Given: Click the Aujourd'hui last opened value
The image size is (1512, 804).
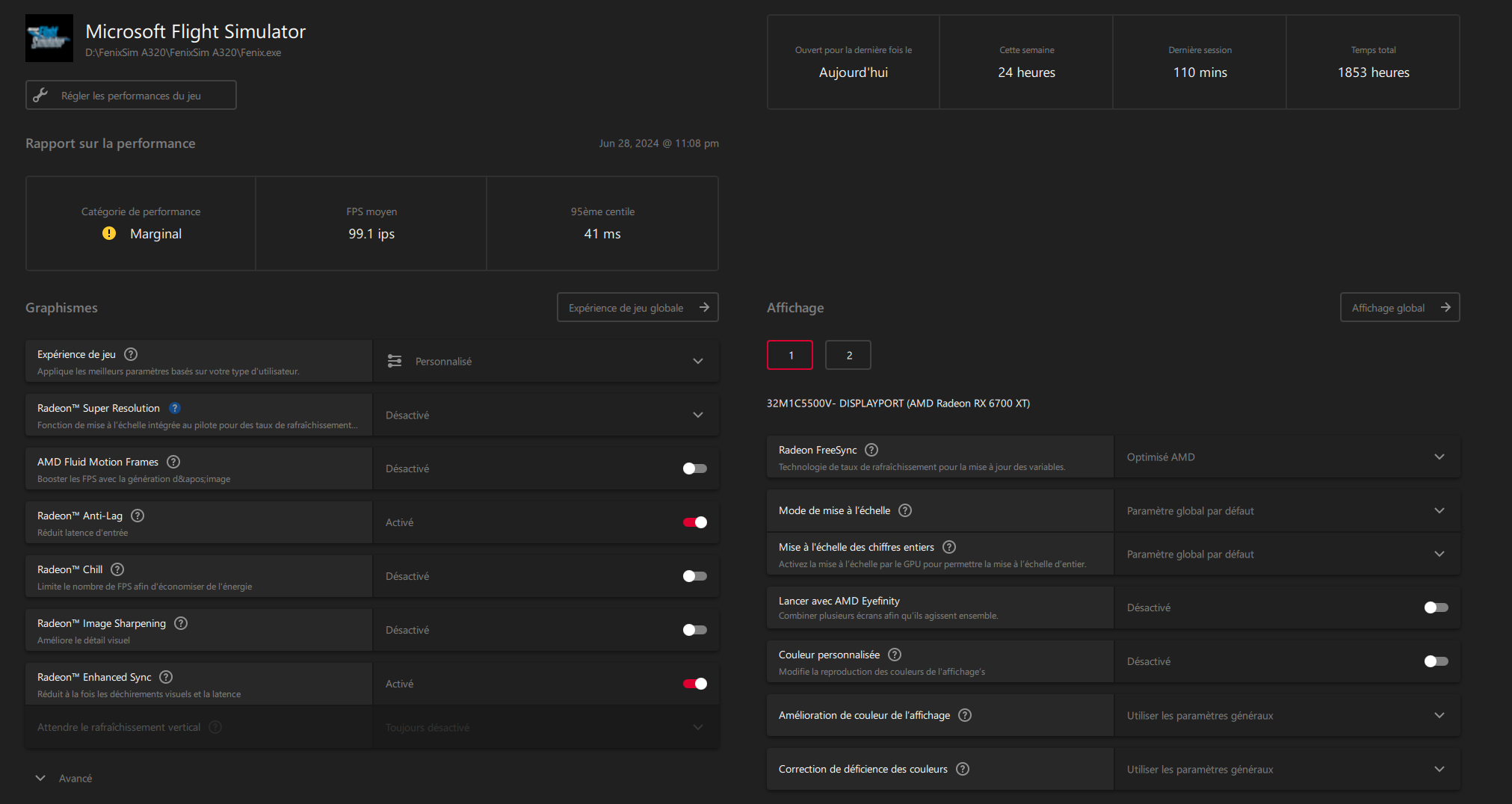Looking at the screenshot, I should pyautogui.click(x=854, y=72).
